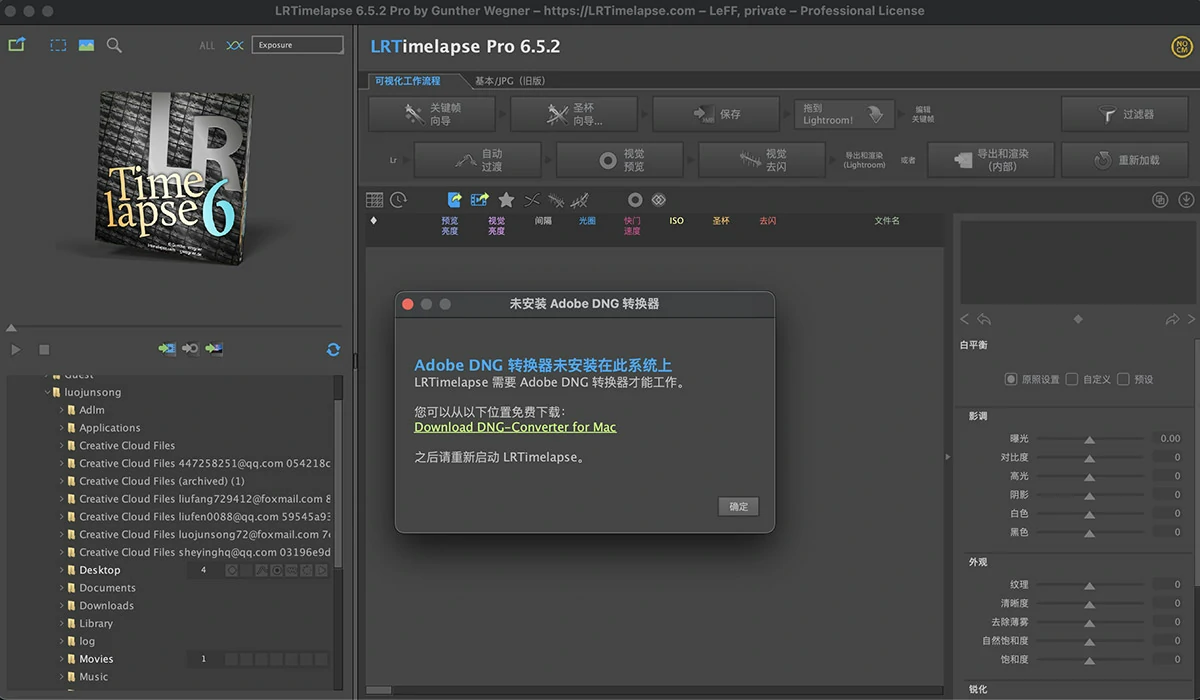Expand the Library folder
Image resolution: width=1200 pixels, height=700 pixels.
click(x=61, y=623)
